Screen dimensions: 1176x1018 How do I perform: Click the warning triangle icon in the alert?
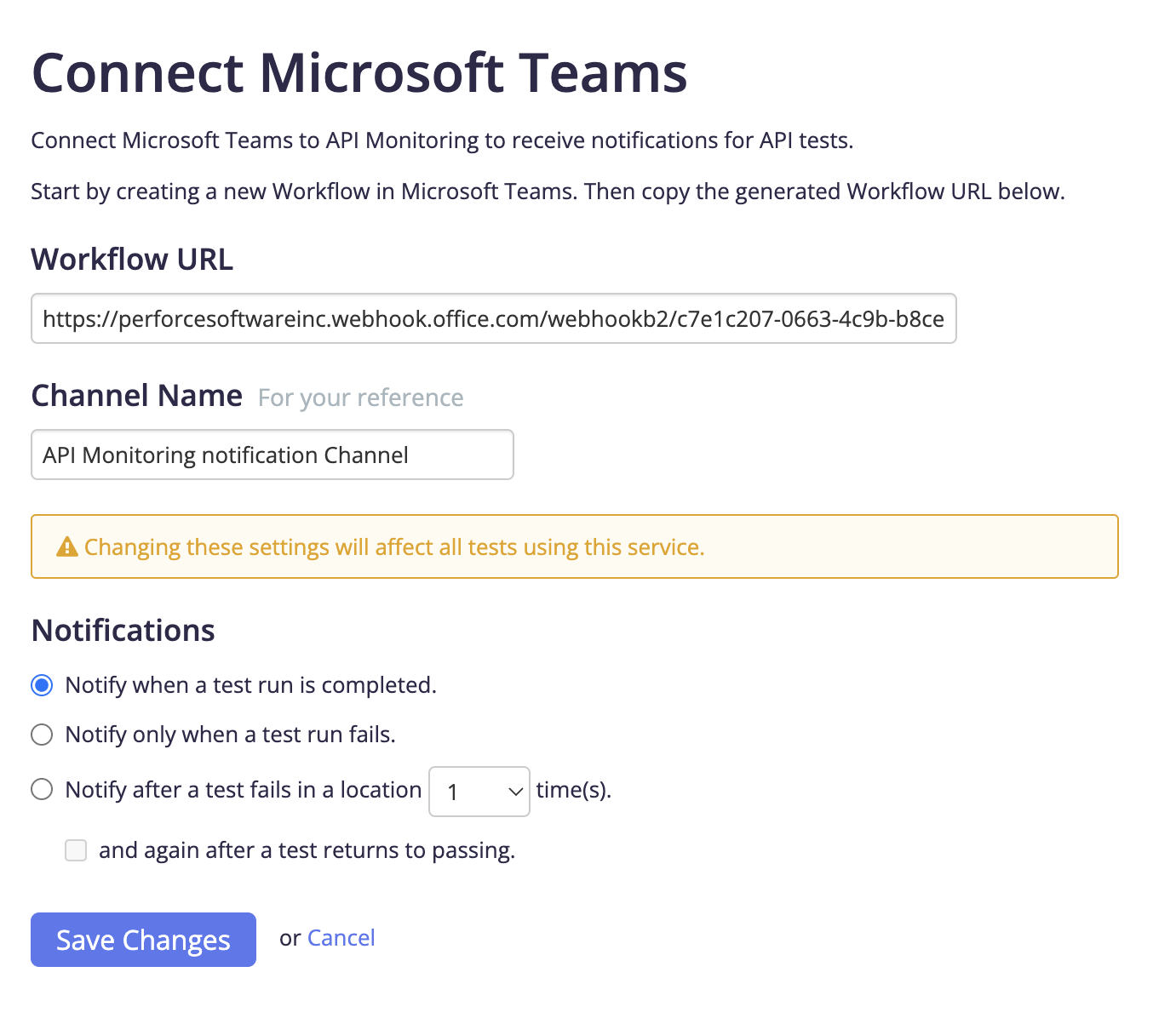pos(66,547)
